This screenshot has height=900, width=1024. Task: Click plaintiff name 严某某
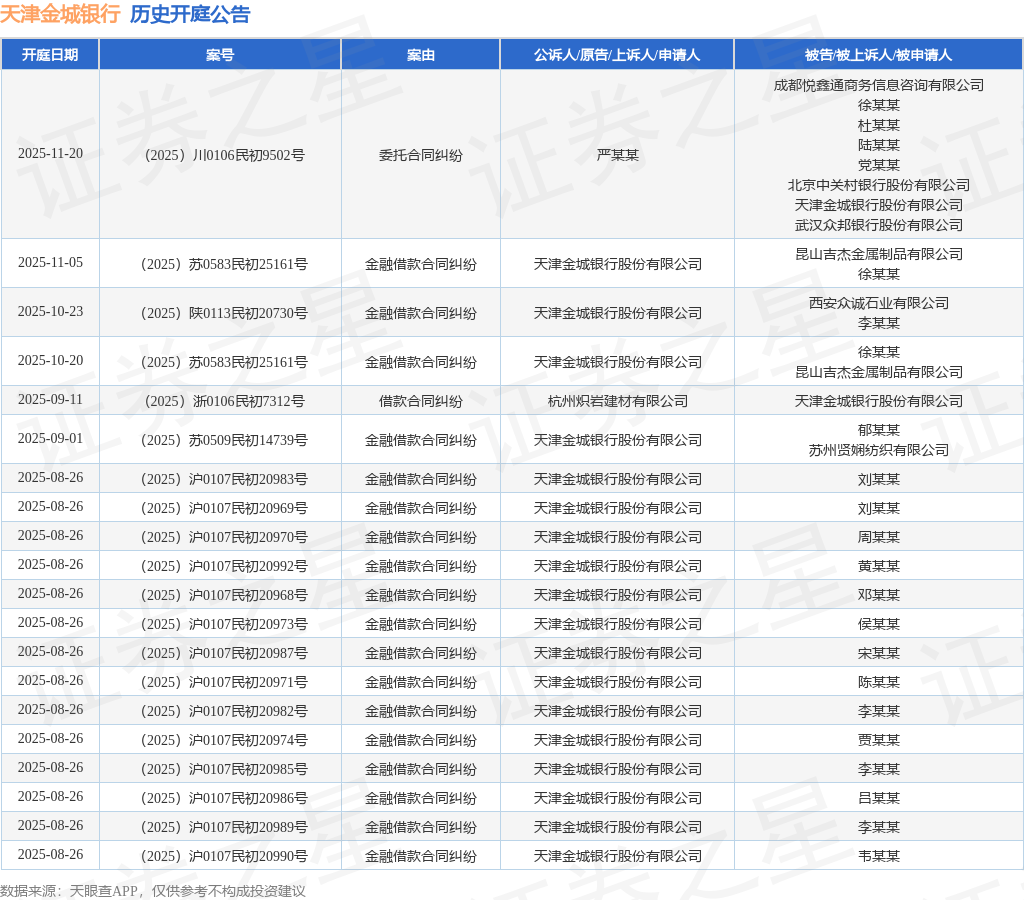617,155
